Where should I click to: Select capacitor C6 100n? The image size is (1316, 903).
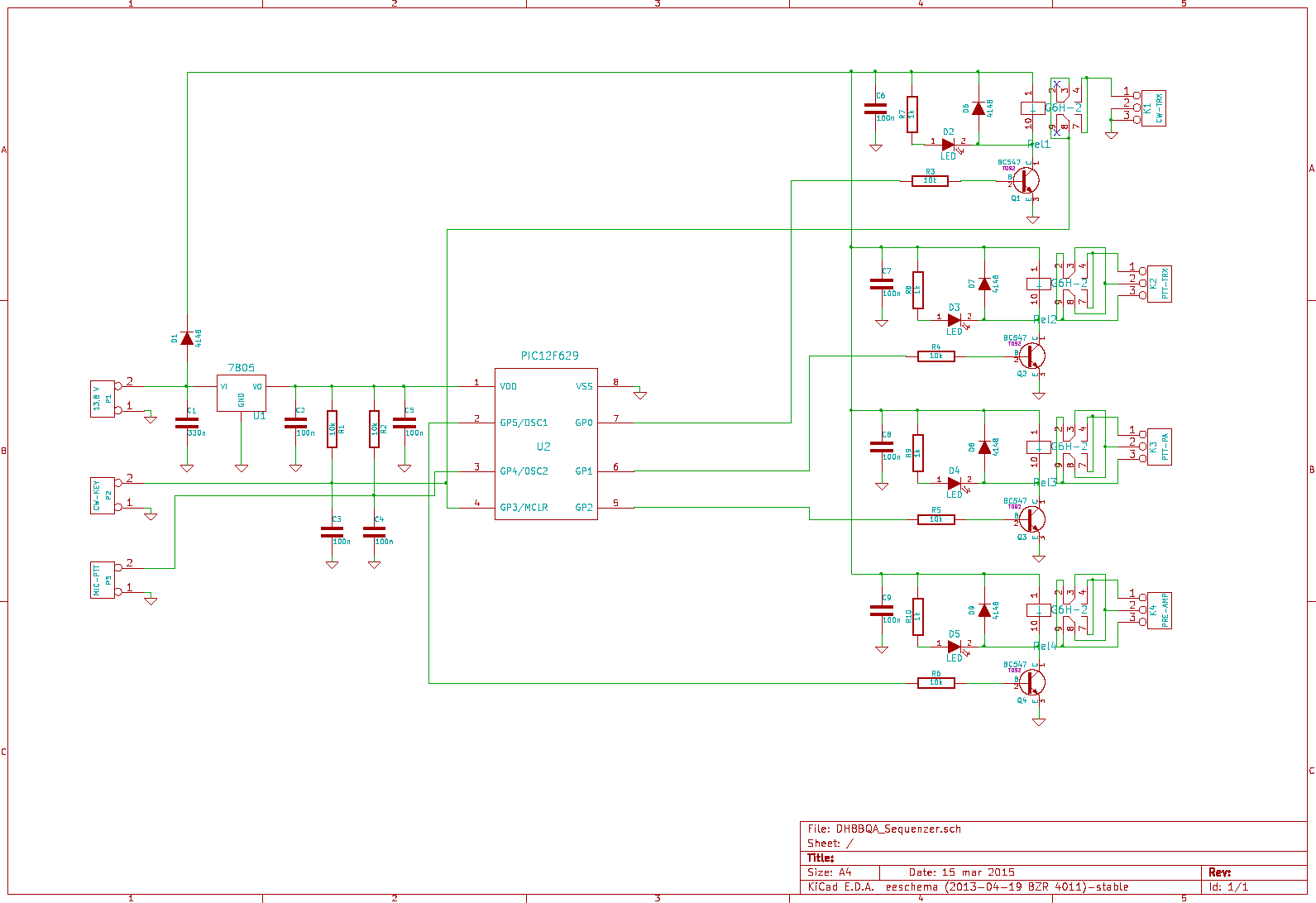pyautogui.click(x=875, y=108)
